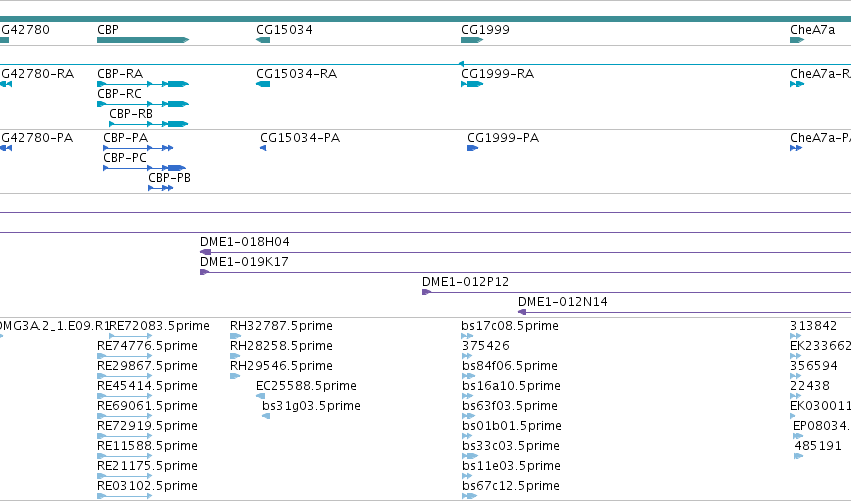Select the RE72083.5prime EST label
Viewport: 851px width, 501px height.
click(160, 326)
